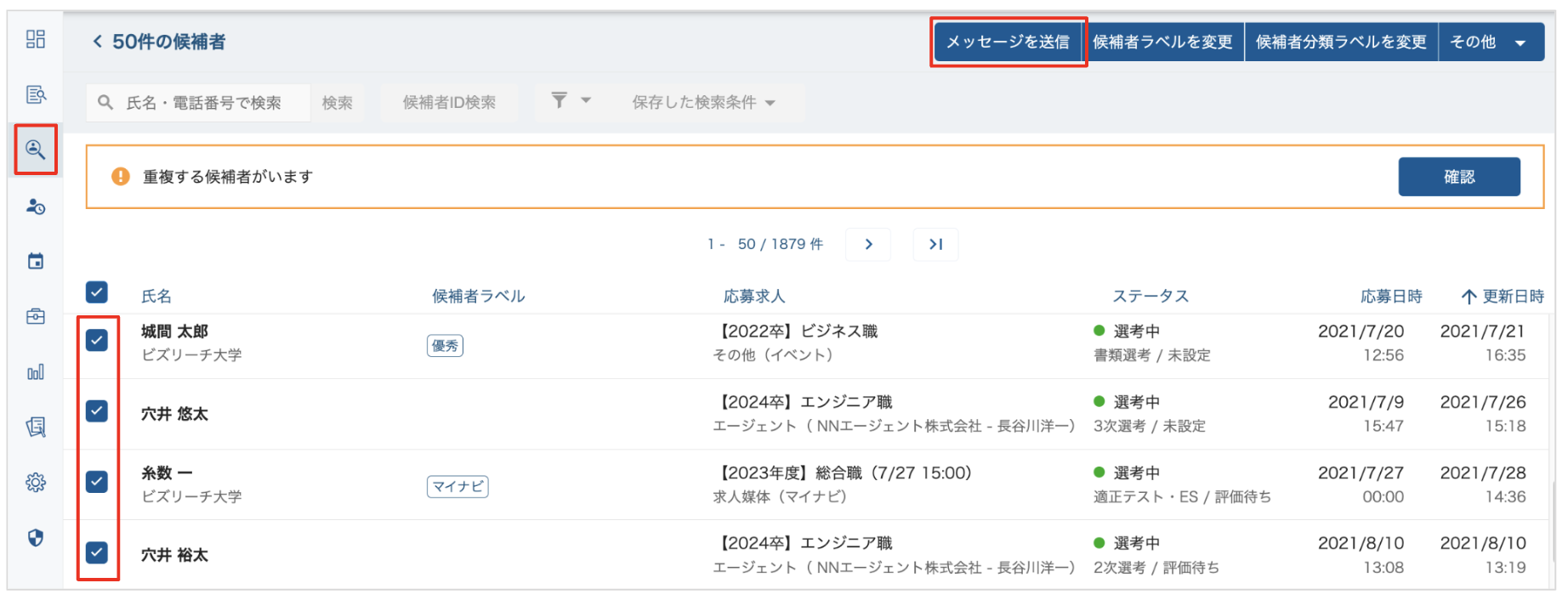This screenshot has height=600, width=1568.
Task: Sort by 応募日時 column header
Action: [1390, 297]
